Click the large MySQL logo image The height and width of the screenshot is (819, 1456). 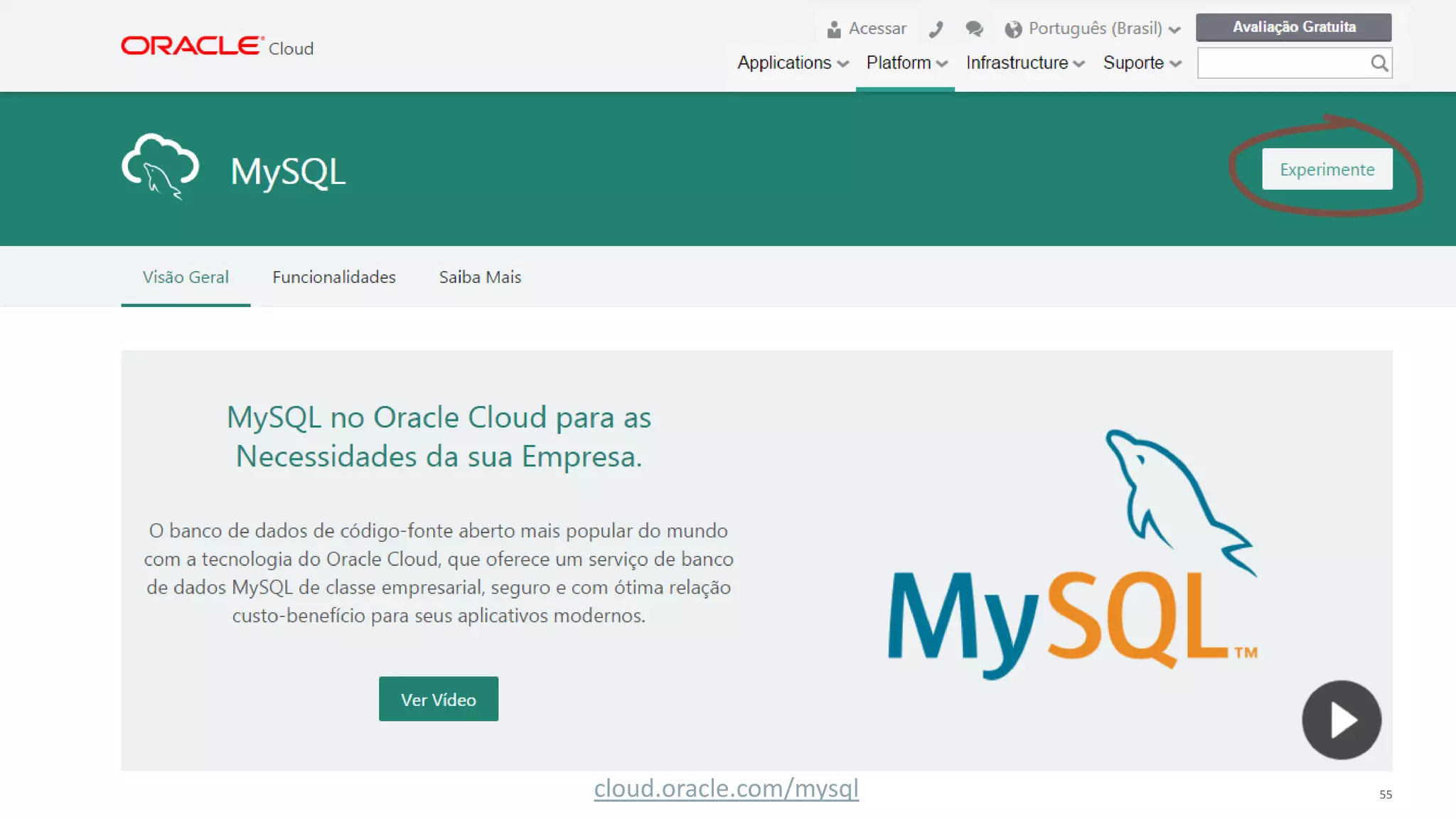pos(1072,555)
